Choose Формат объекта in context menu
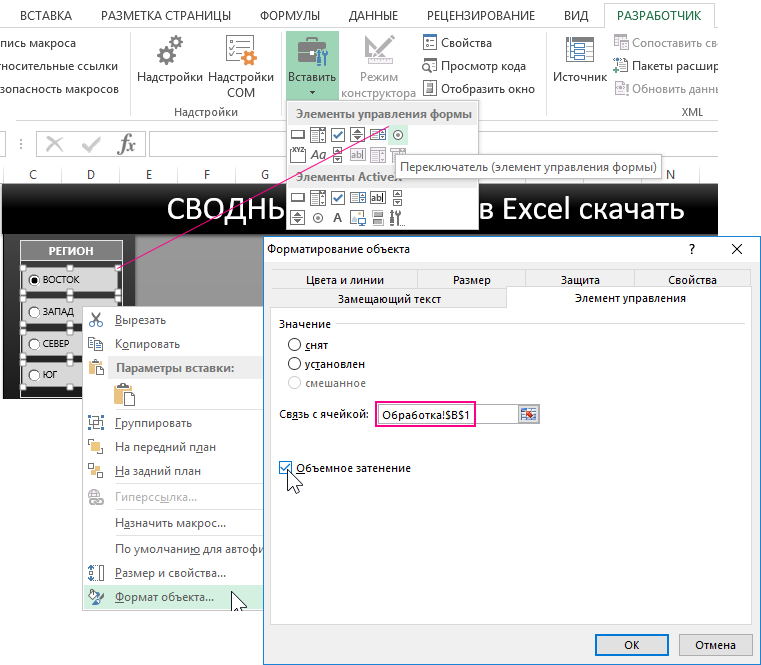 pyautogui.click(x=164, y=597)
